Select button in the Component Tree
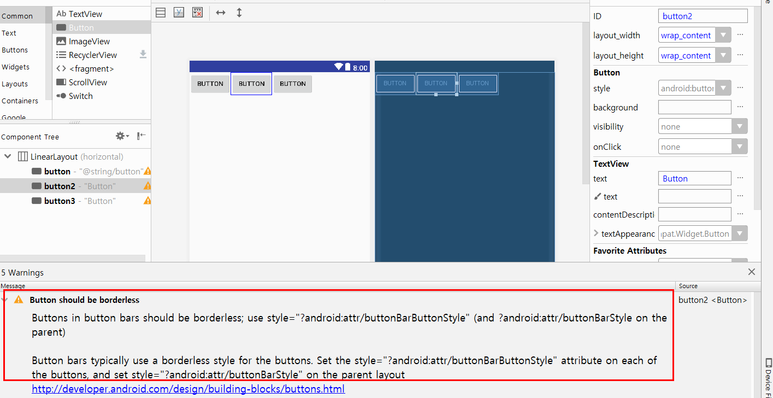The height and width of the screenshot is (398, 773). (x=57, y=172)
